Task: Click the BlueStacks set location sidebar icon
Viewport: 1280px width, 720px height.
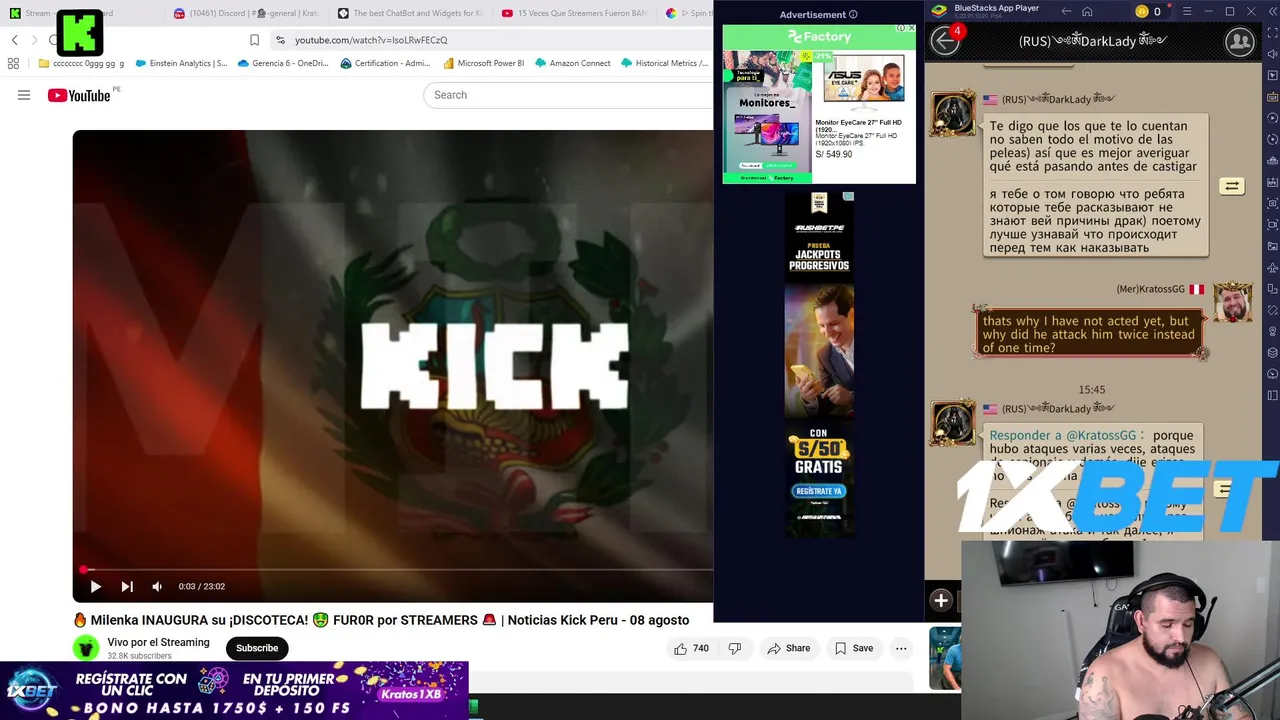Action: tap(1272, 330)
